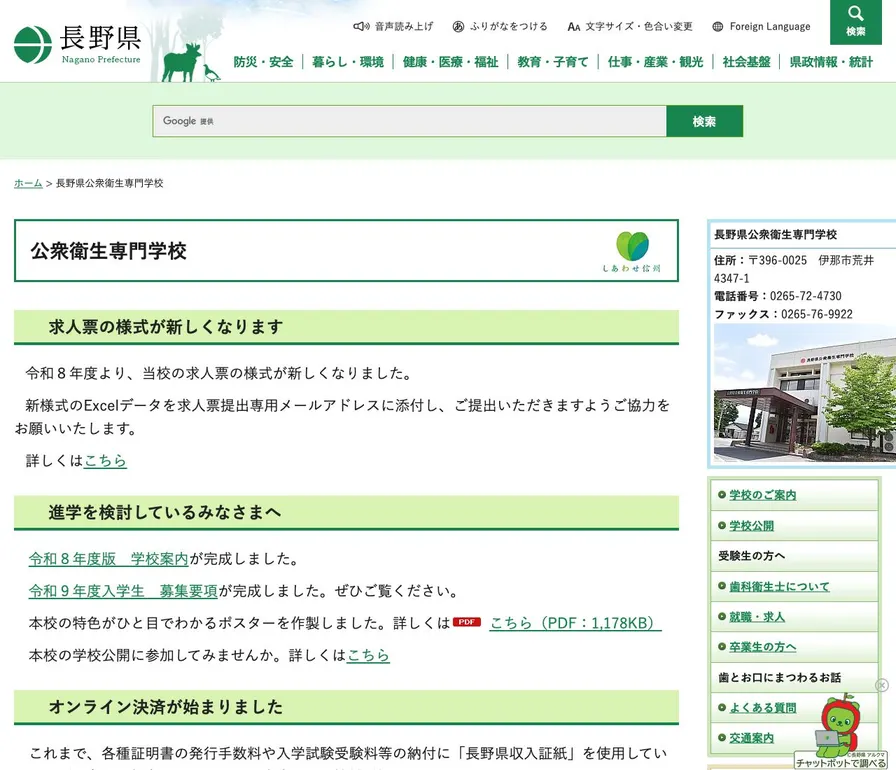Click the globe Foreign Language icon
The width and height of the screenshot is (896, 770).
click(x=718, y=26)
